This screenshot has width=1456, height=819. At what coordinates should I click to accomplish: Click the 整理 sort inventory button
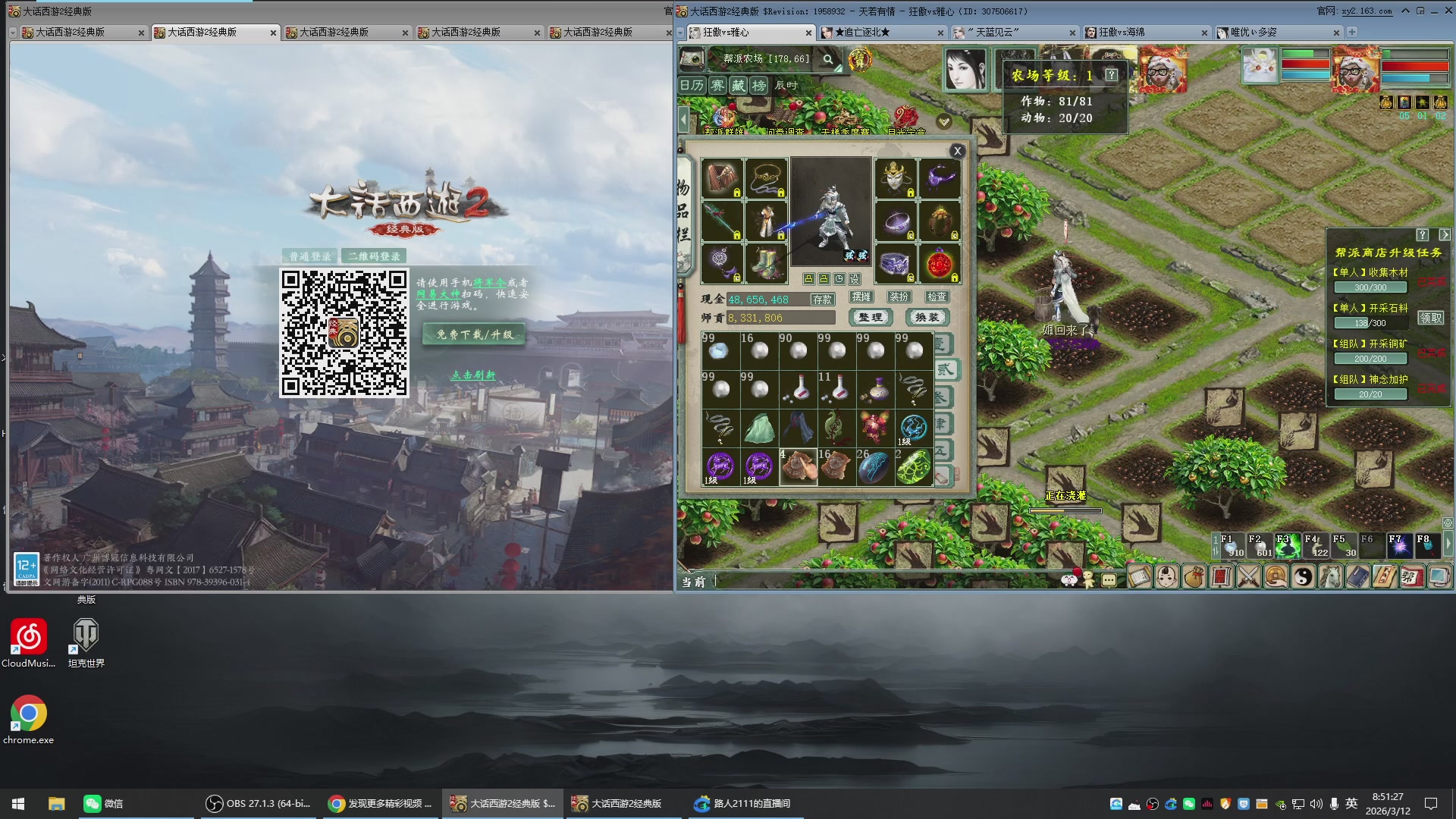(871, 318)
